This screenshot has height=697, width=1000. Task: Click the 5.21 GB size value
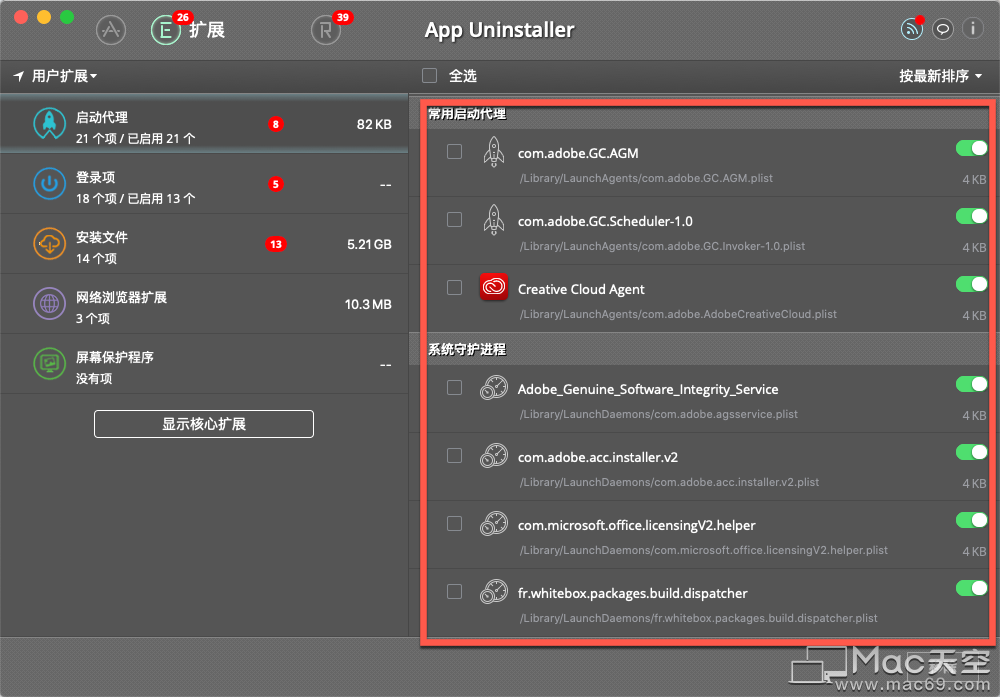[x=369, y=244]
